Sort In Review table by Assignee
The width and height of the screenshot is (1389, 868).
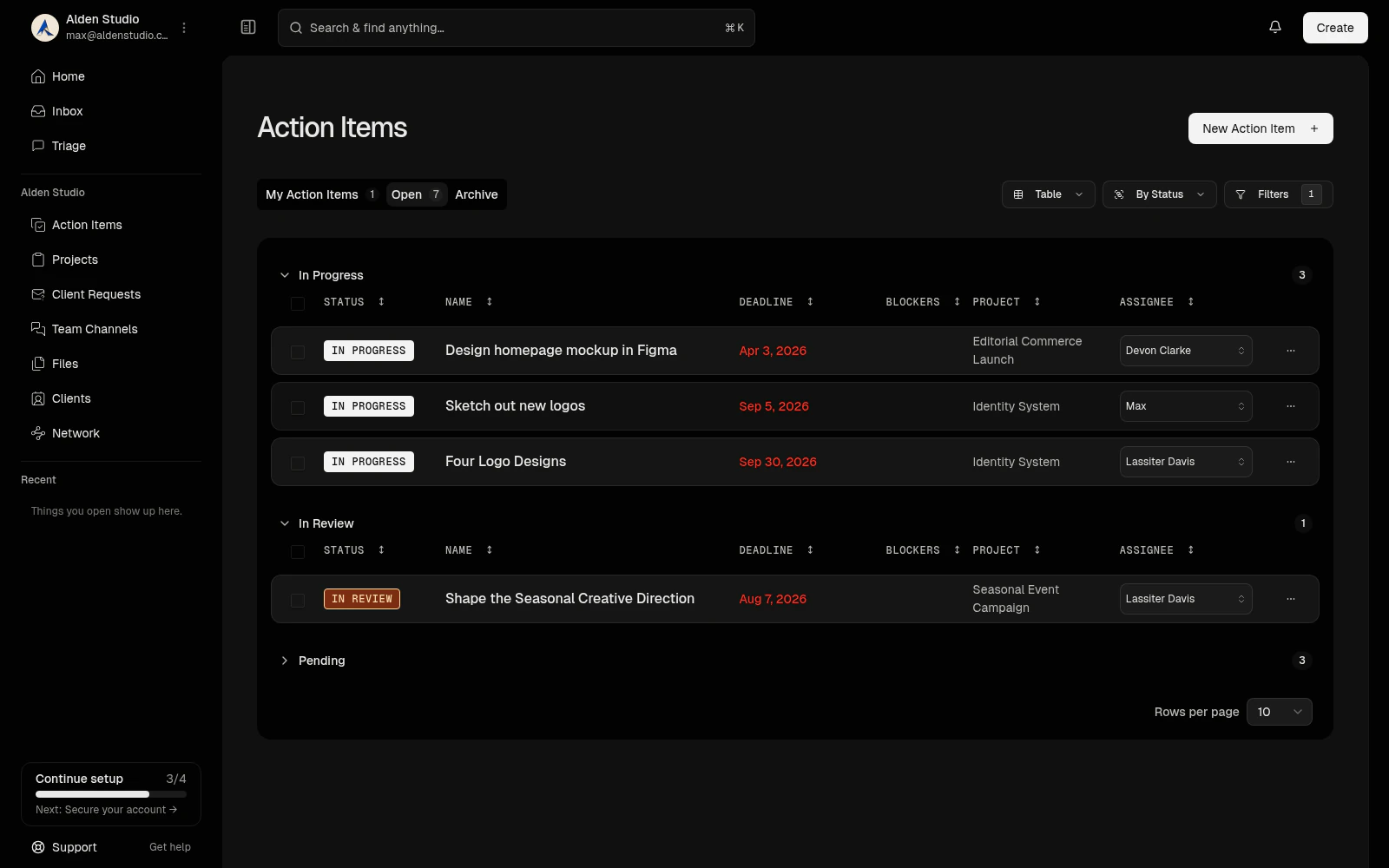tap(1156, 550)
